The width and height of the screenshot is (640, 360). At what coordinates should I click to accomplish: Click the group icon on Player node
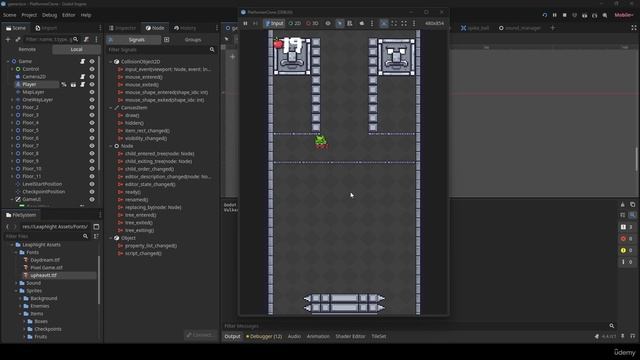(x=73, y=84)
